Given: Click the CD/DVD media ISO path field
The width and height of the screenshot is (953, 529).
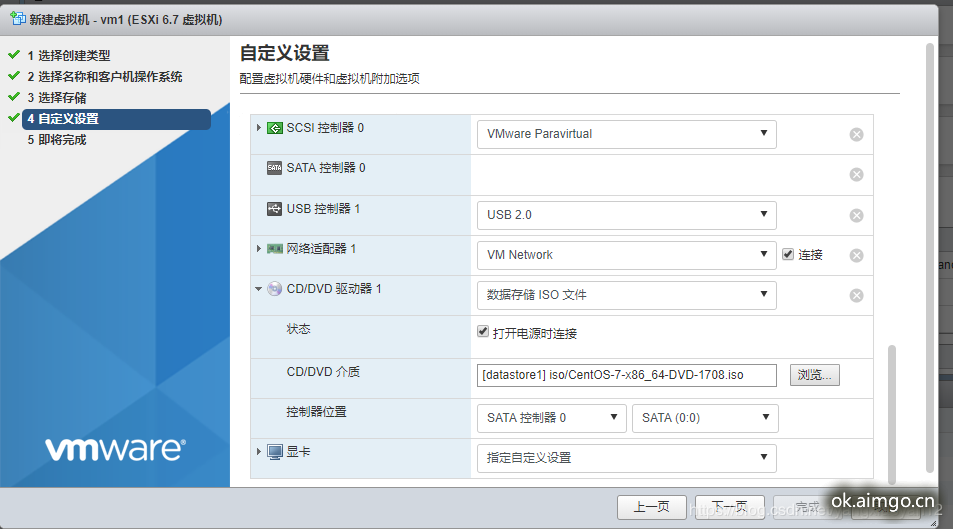Looking at the screenshot, I should [x=627, y=375].
